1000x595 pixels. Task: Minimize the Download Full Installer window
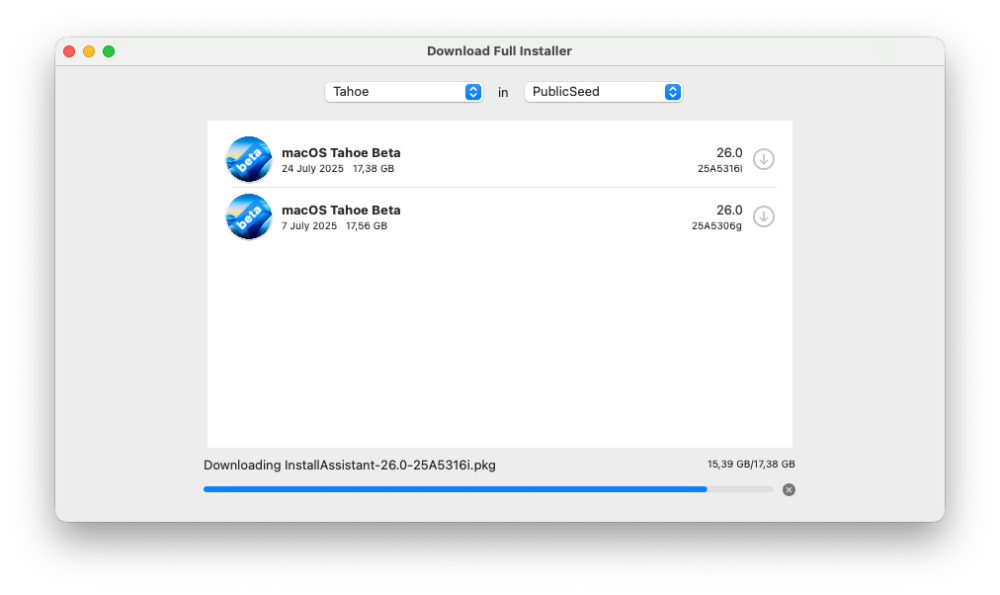(x=89, y=51)
